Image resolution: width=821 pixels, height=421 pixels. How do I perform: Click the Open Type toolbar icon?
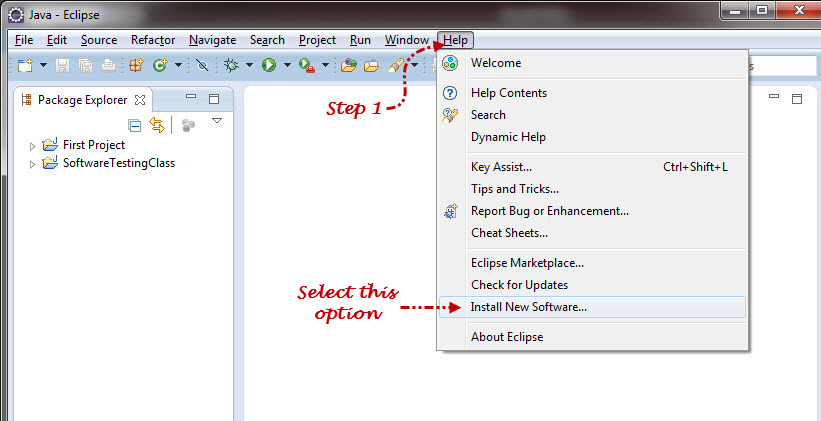coord(349,65)
